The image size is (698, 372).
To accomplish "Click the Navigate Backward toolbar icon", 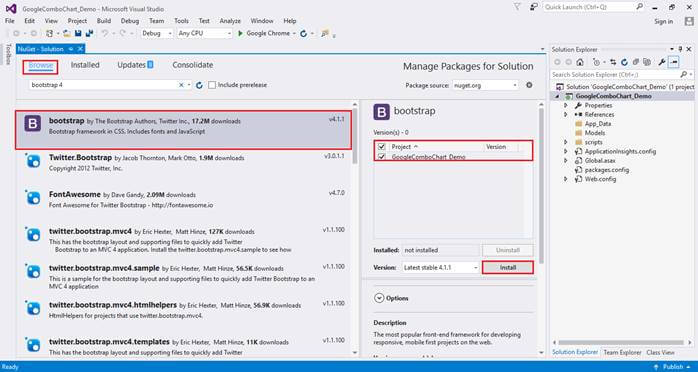I will click(16, 33).
